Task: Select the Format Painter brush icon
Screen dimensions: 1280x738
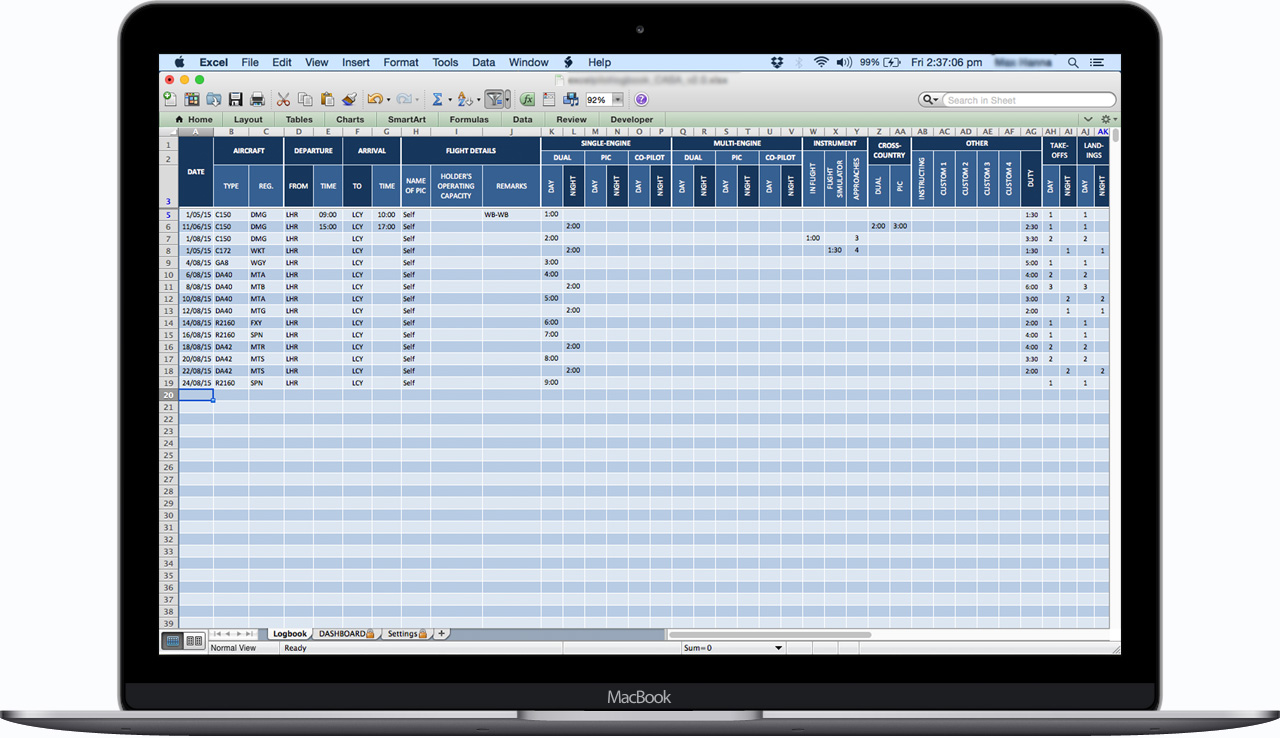Action: coord(349,99)
